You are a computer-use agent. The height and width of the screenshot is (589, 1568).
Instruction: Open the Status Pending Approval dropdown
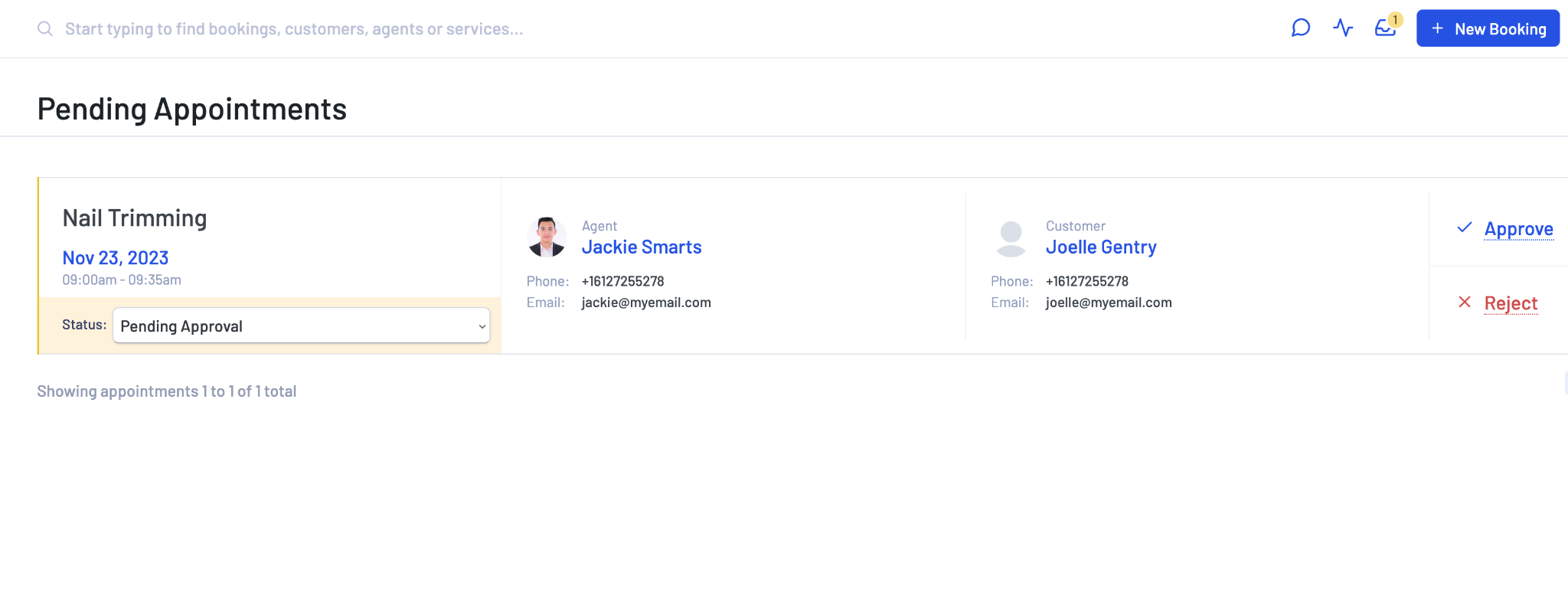302,326
